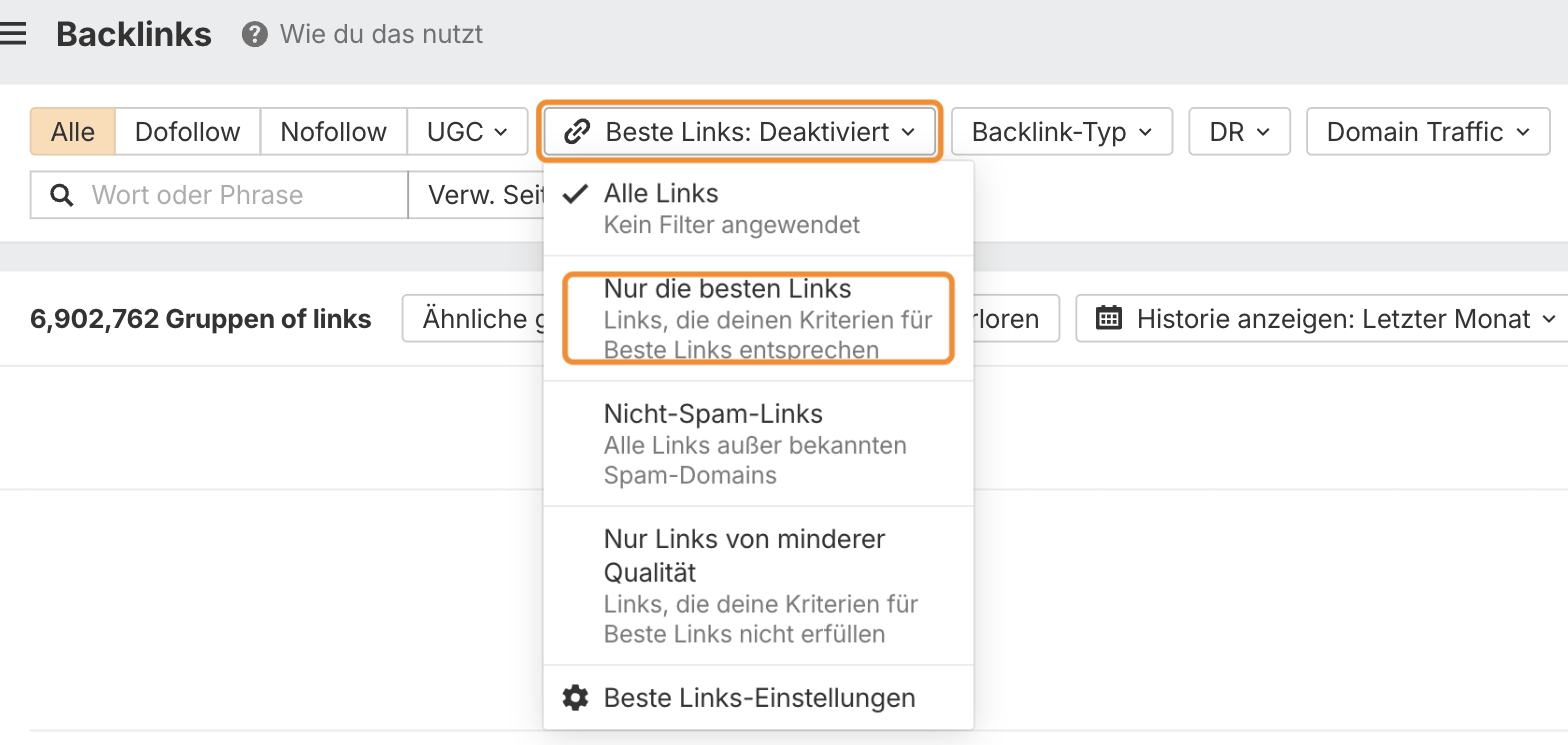The image size is (1568, 745).
Task: Open the Backlink-Typ dropdown
Action: pyautogui.click(x=1062, y=132)
